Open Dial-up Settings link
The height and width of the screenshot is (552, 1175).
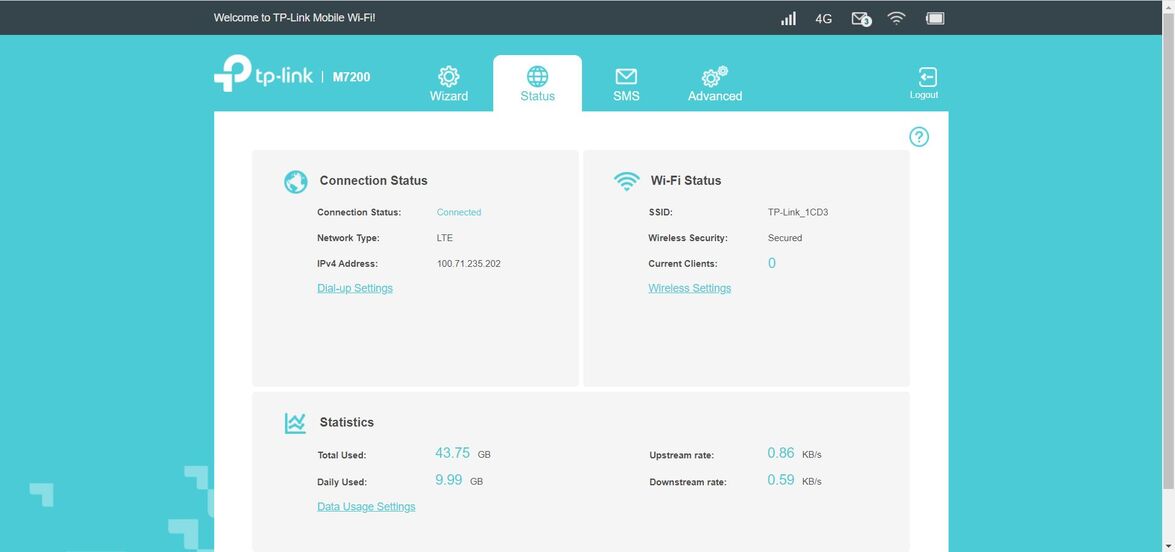pos(354,288)
